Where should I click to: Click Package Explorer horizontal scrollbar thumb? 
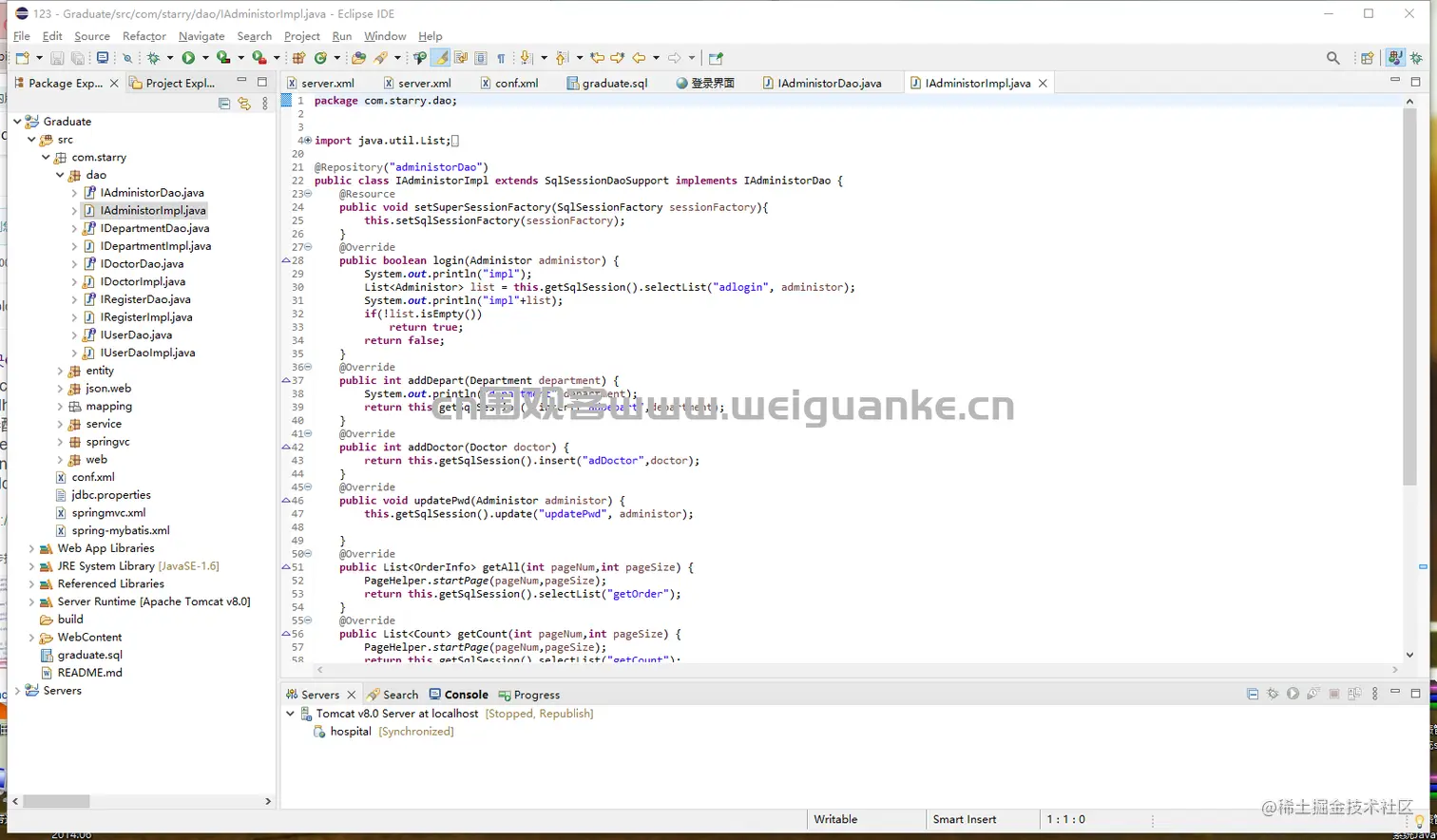pos(56,801)
